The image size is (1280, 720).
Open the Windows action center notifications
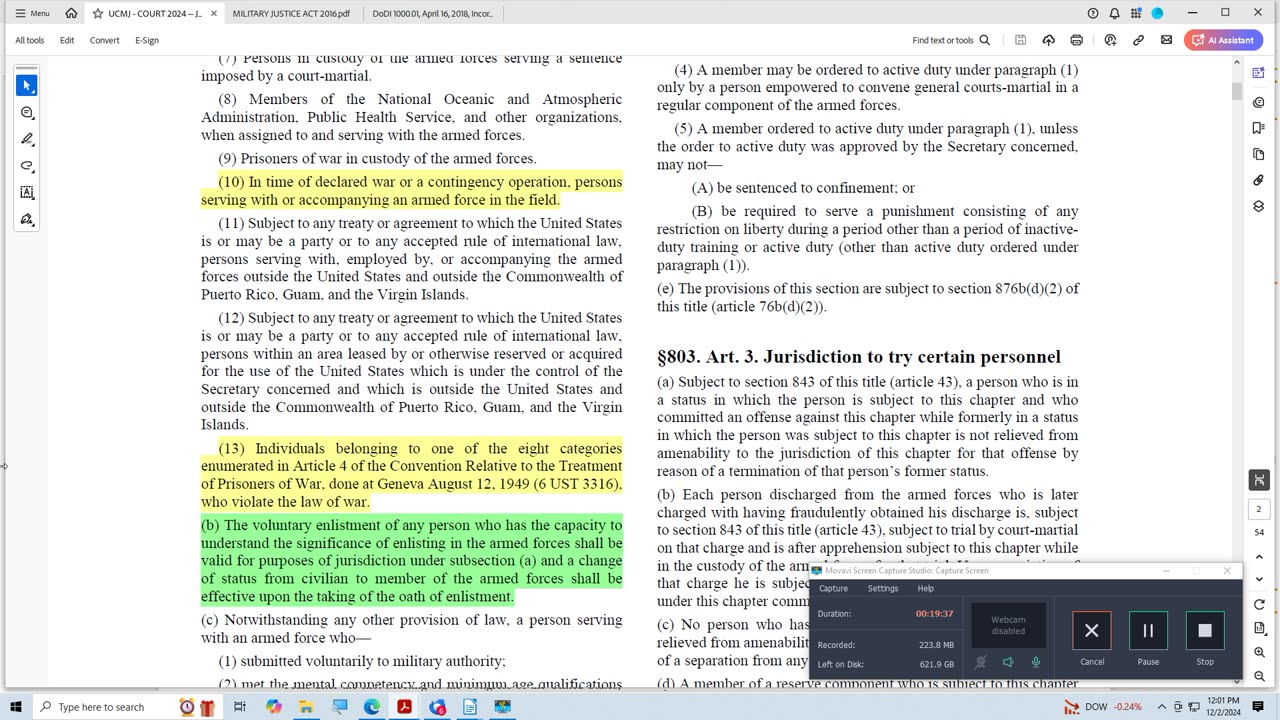(1258, 707)
